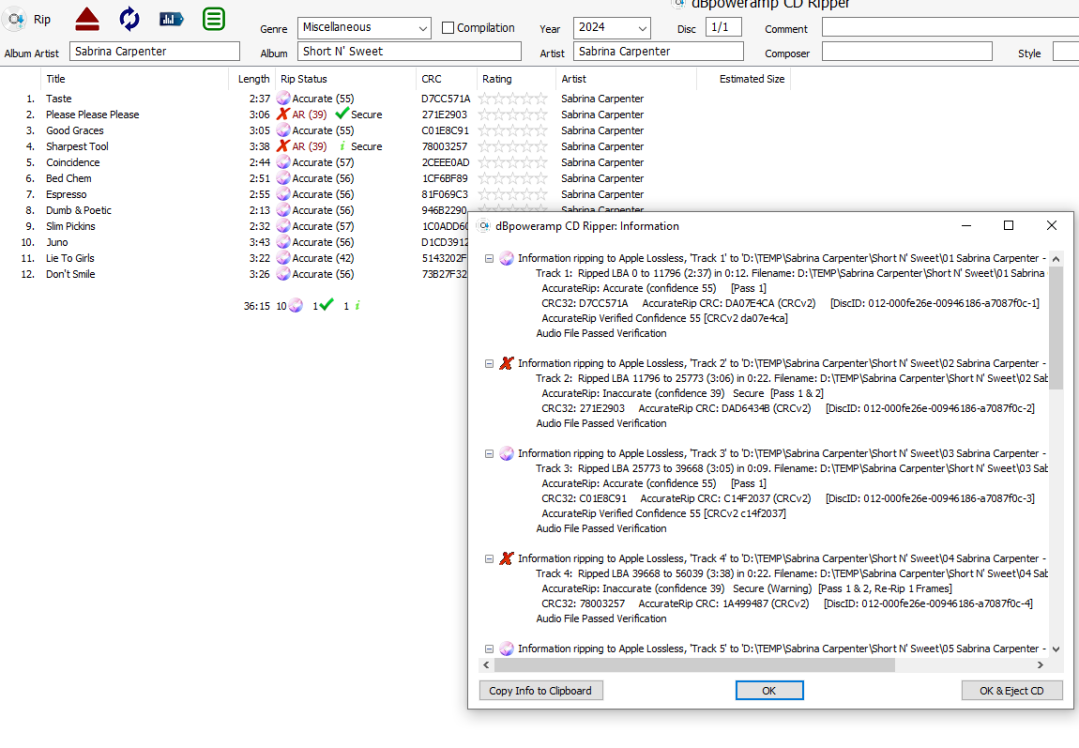Open the Year dropdown
Image resolution: width=1079 pixels, height=748 pixels.
click(612, 28)
